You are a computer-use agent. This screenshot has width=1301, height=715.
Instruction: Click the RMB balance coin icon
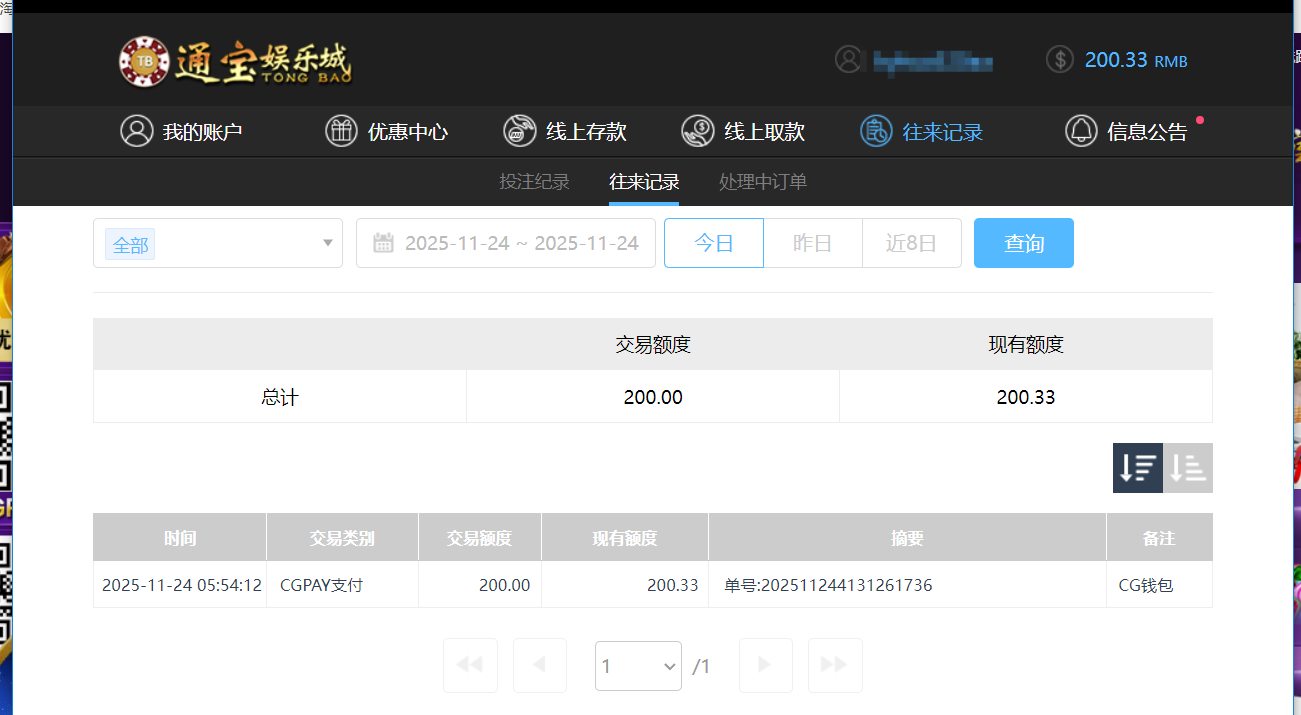click(x=1059, y=59)
